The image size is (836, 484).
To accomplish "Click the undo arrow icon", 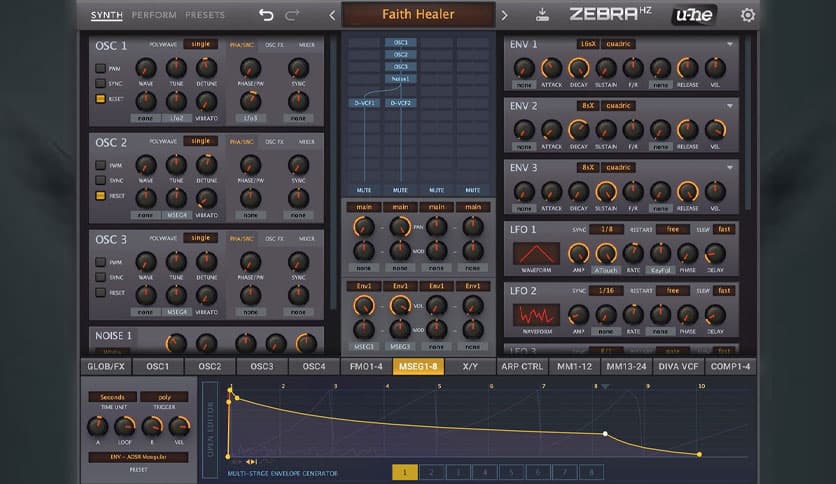I will (266, 15).
